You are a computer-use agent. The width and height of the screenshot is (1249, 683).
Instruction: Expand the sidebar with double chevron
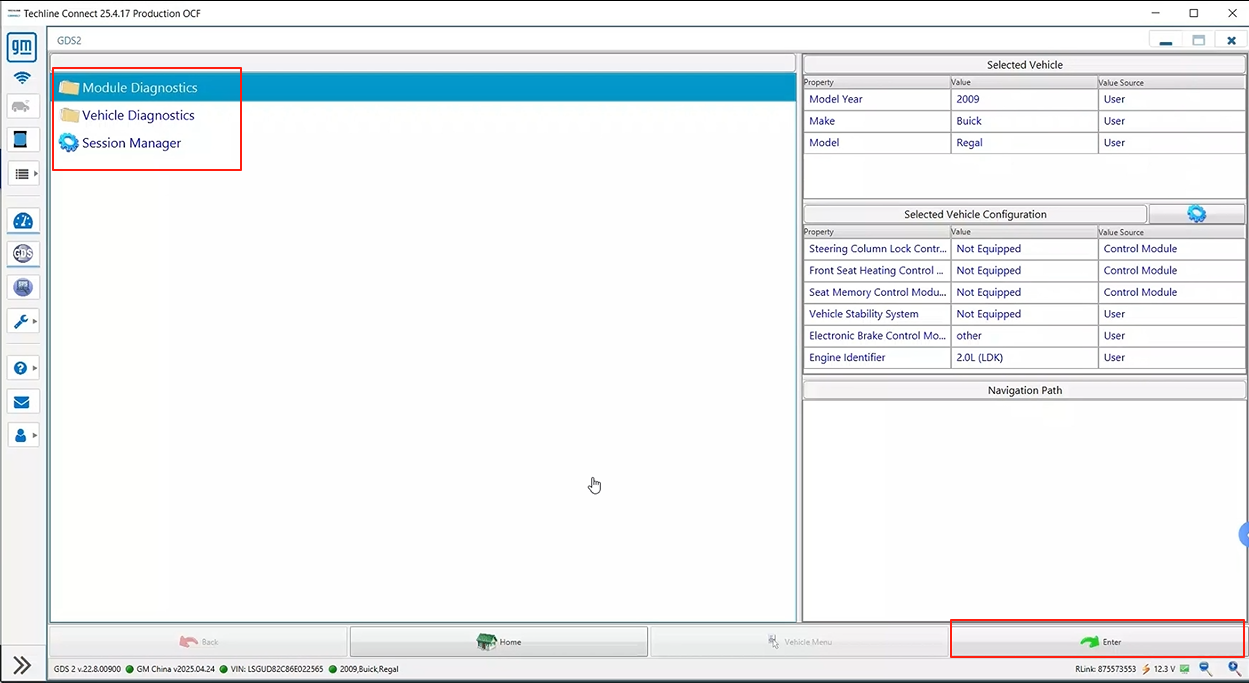22,665
